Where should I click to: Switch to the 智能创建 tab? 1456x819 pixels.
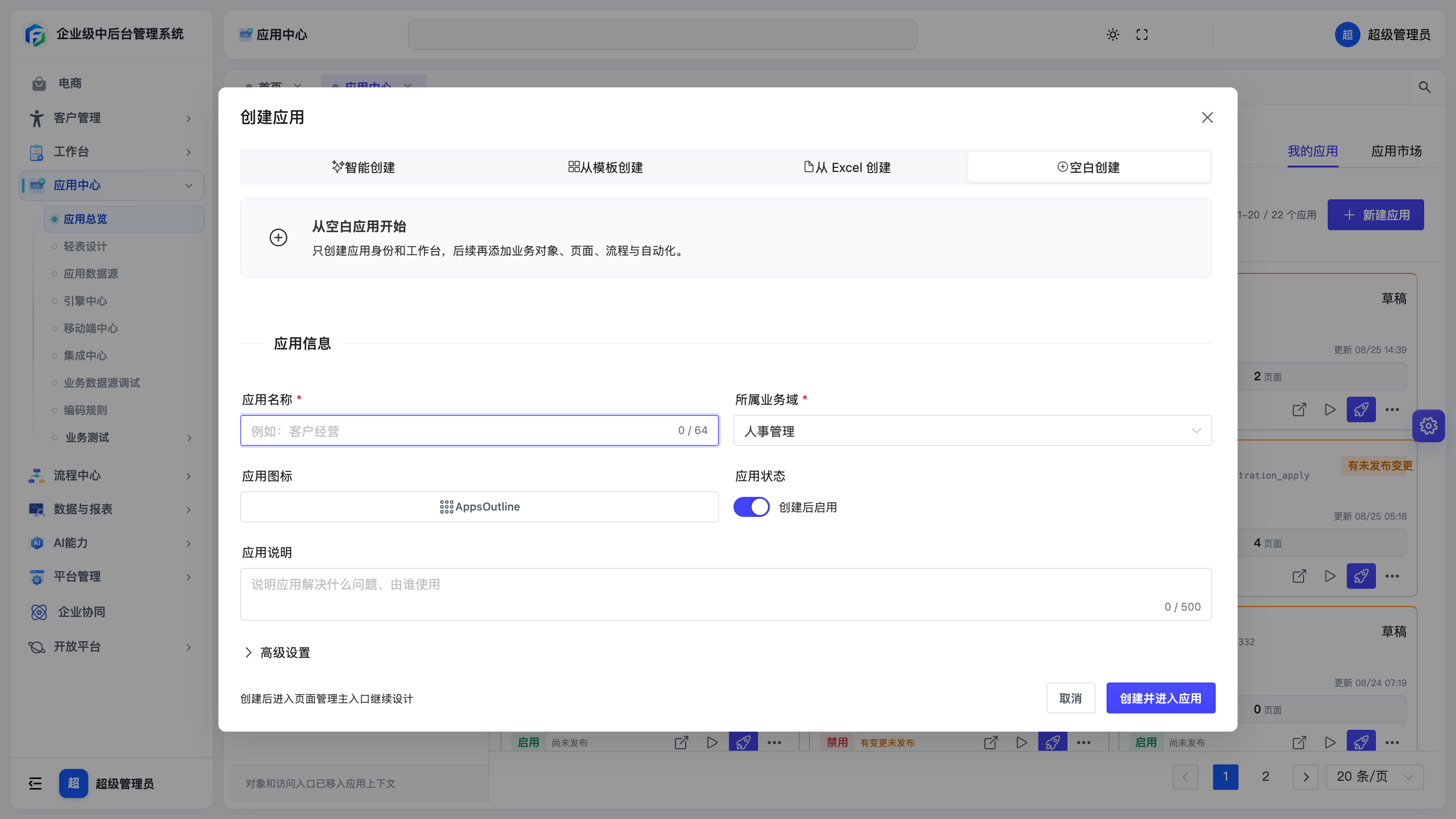[x=363, y=167]
